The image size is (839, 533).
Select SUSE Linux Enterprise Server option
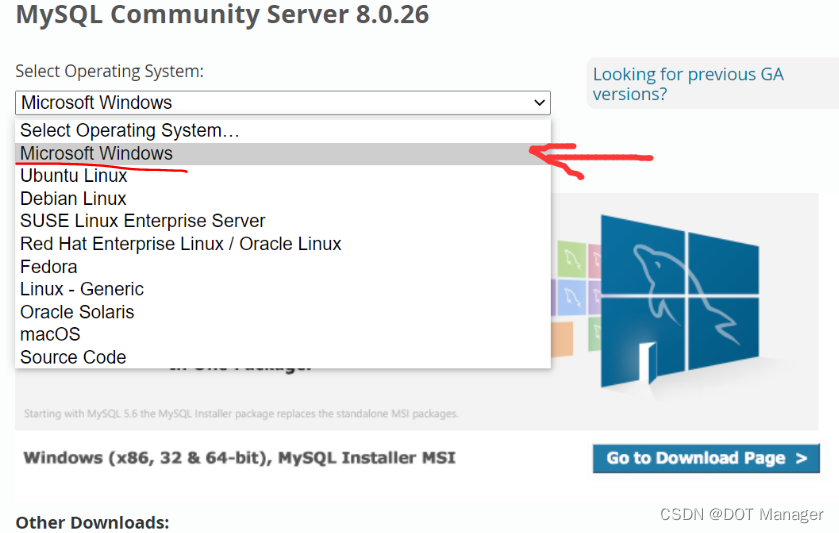point(283,221)
